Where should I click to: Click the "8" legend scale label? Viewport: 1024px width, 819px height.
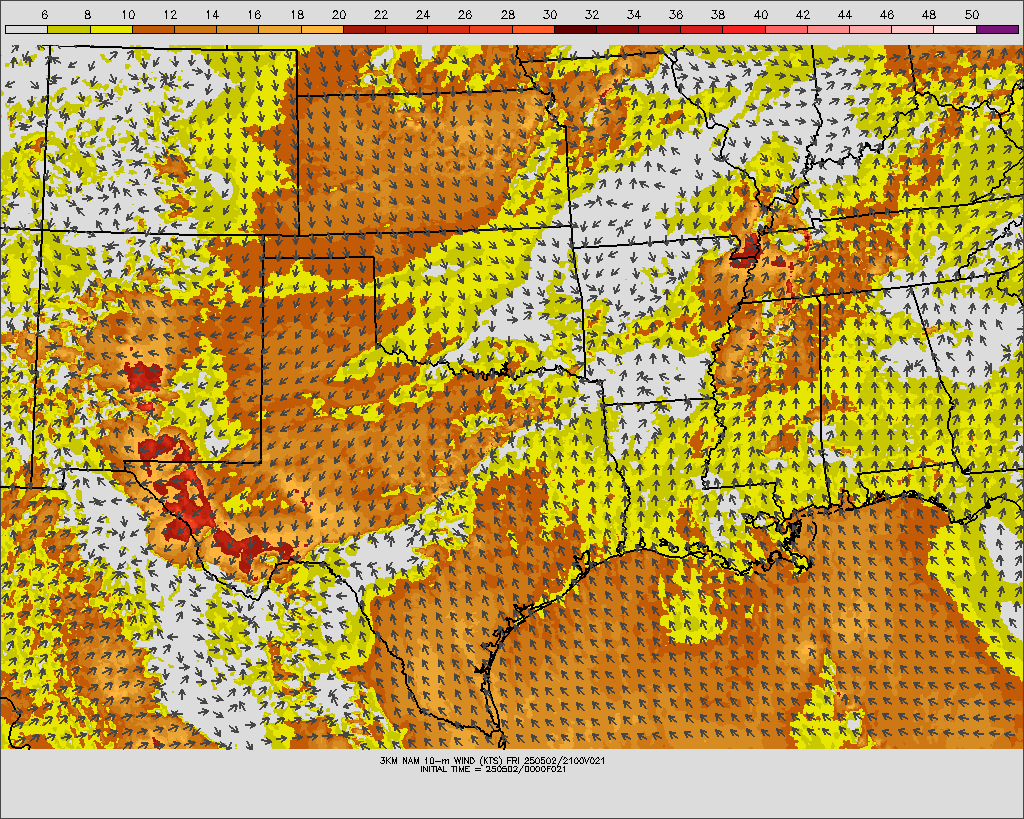pos(88,14)
